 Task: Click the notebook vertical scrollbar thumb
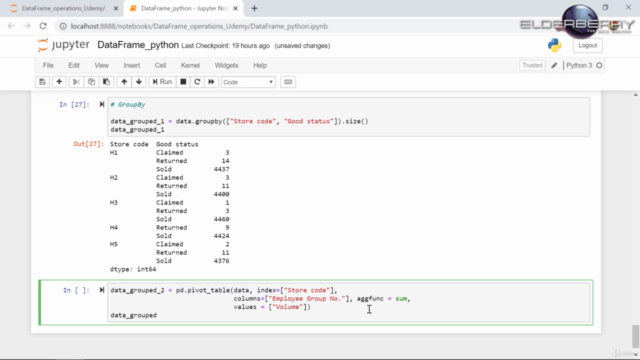[636, 336]
